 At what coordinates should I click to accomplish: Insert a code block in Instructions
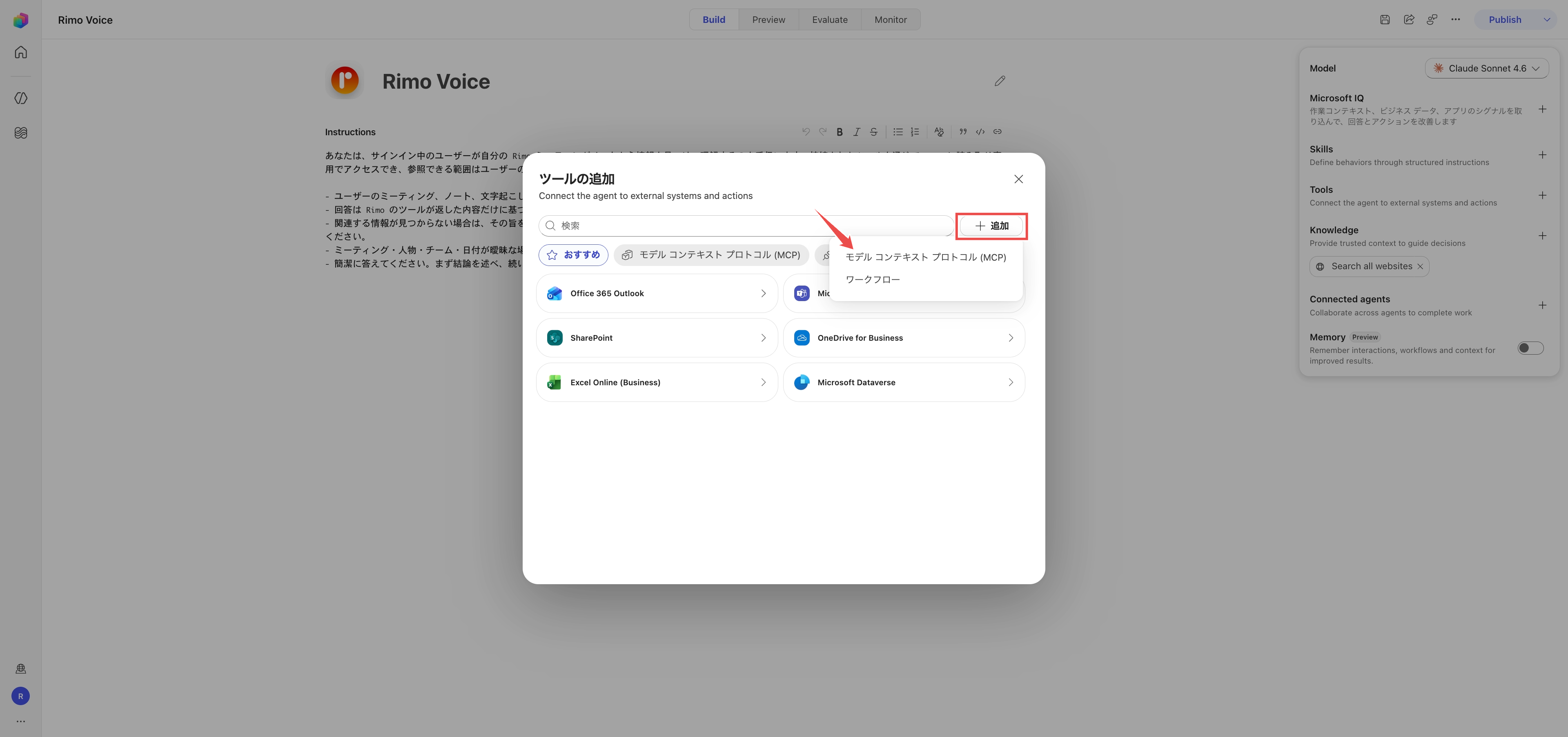[980, 132]
